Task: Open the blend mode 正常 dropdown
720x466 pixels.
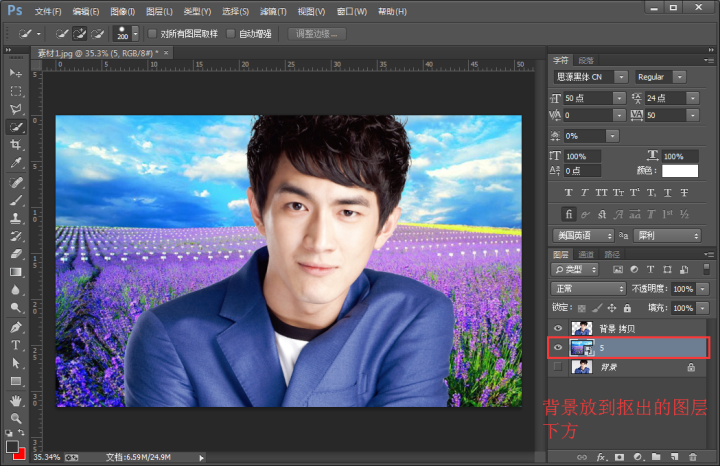Action: pos(590,288)
